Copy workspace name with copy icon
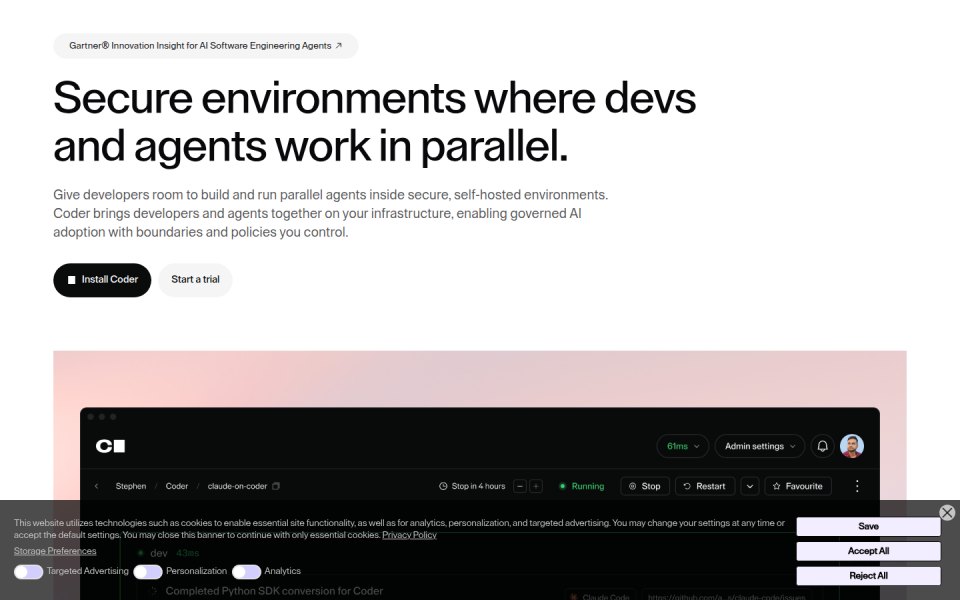 (x=276, y=486)
